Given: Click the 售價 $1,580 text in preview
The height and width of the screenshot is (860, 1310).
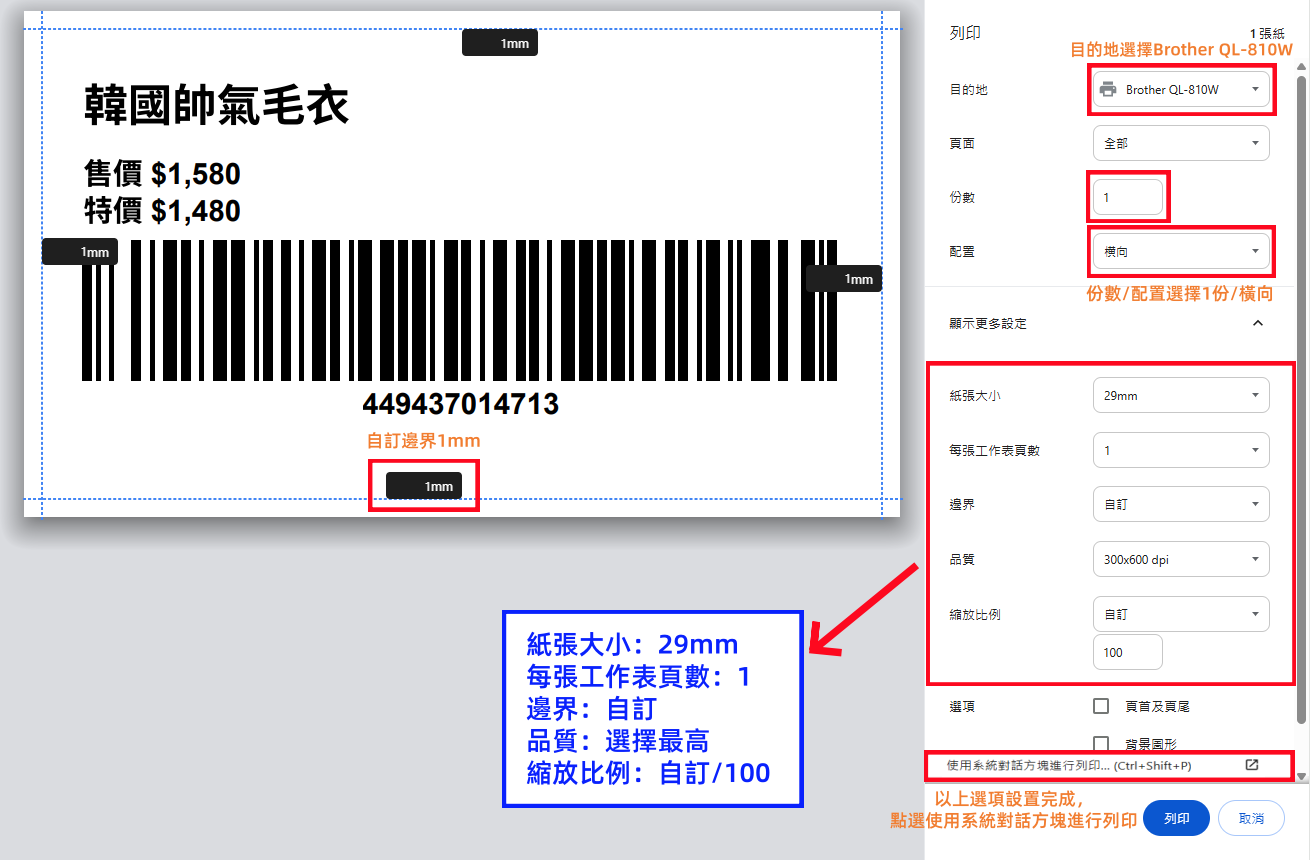Looking at the screenshot, I should (x=162, y=174).
